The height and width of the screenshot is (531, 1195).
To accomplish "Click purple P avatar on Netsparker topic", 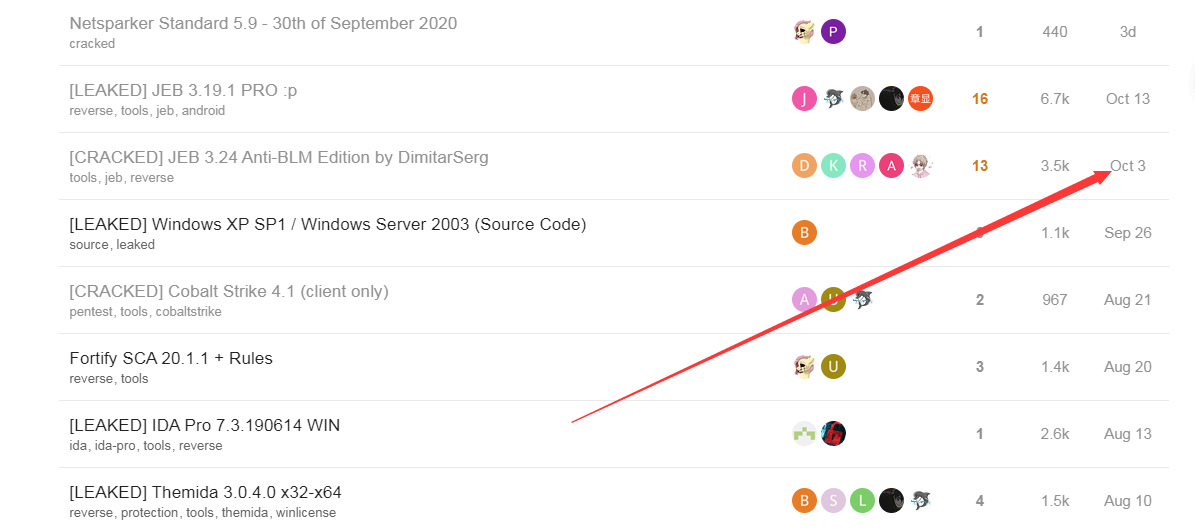I will (833, 32).
